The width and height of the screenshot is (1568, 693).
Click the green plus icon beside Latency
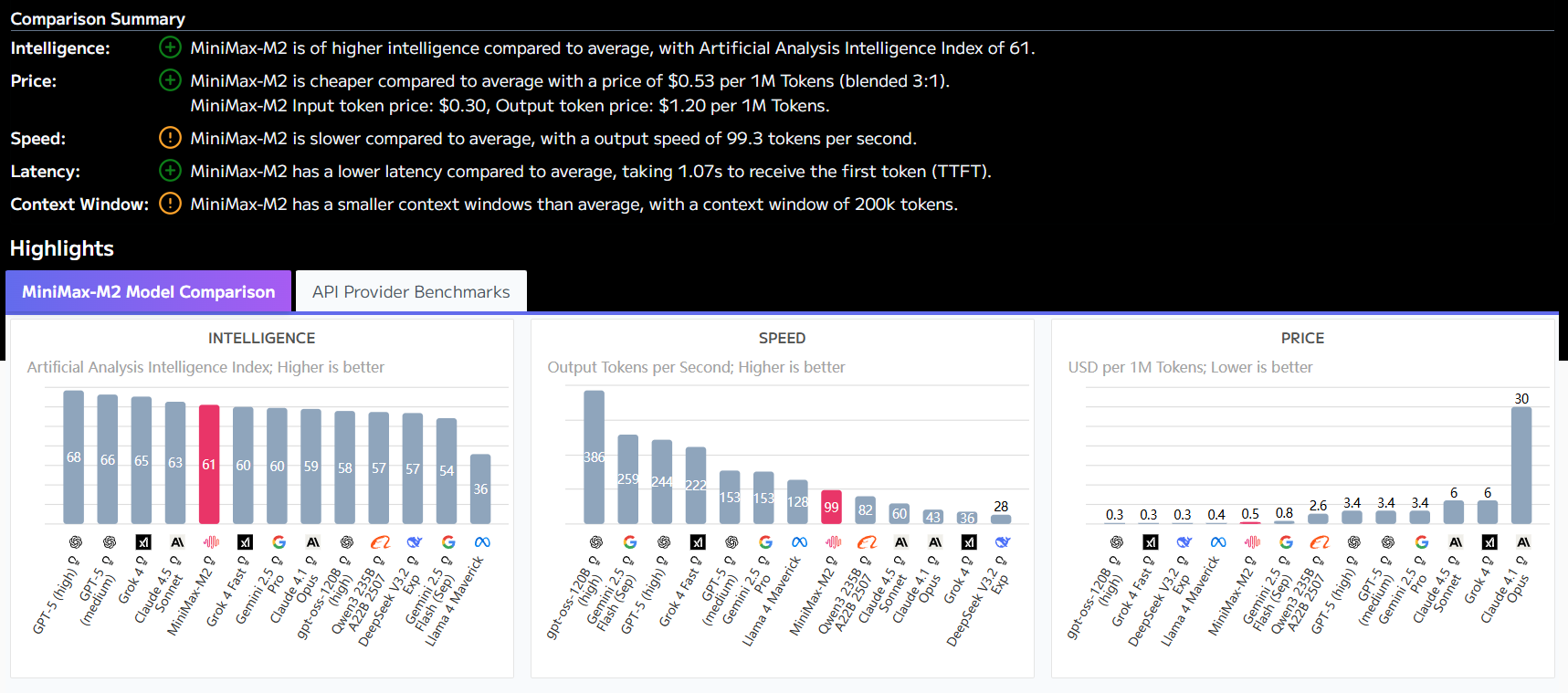tap(170, 171)
